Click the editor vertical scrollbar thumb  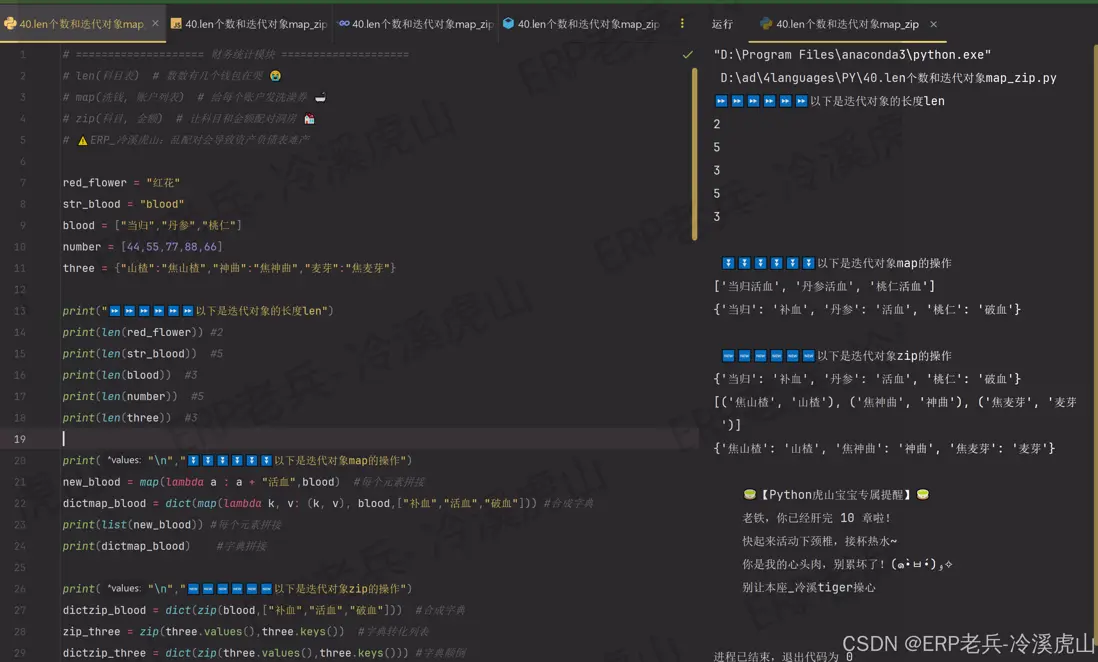pyautogui.click(x=695, y=154)
